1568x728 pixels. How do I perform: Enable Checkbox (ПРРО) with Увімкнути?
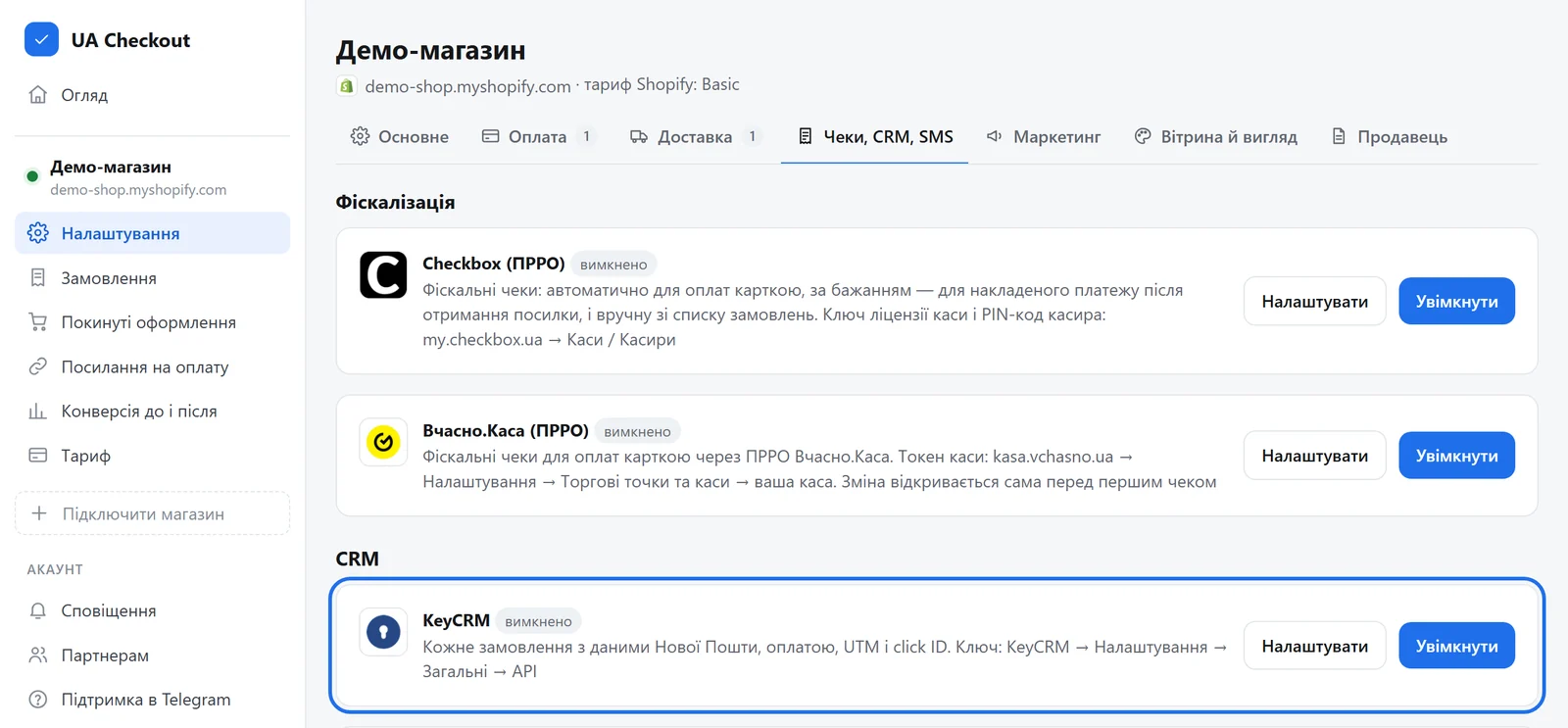(x=1456, y=301)
